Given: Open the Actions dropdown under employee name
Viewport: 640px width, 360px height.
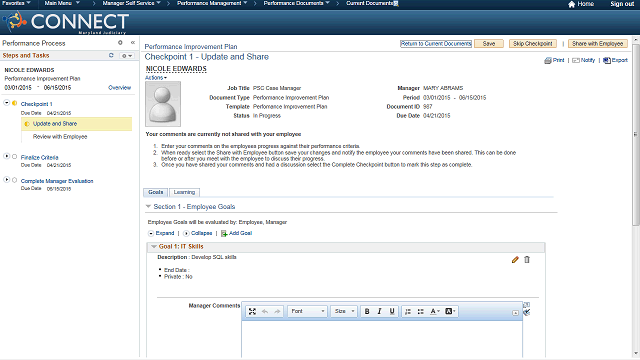Looking at the screenshot, I should point(156,78).
